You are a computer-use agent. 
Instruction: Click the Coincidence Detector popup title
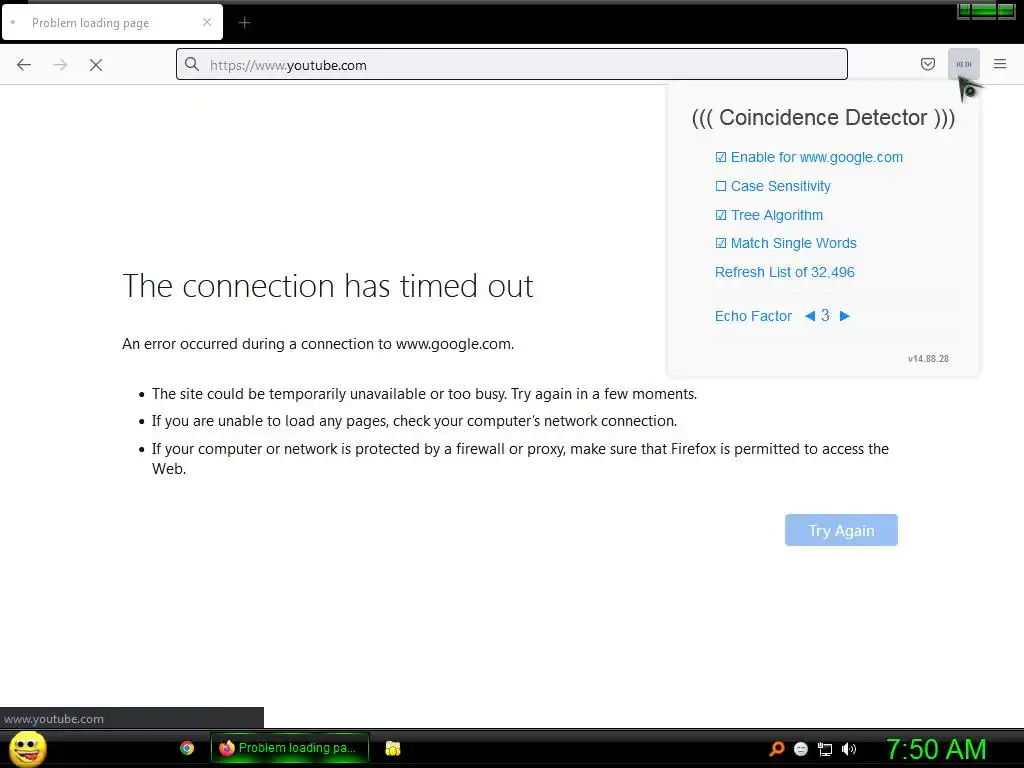823,118
